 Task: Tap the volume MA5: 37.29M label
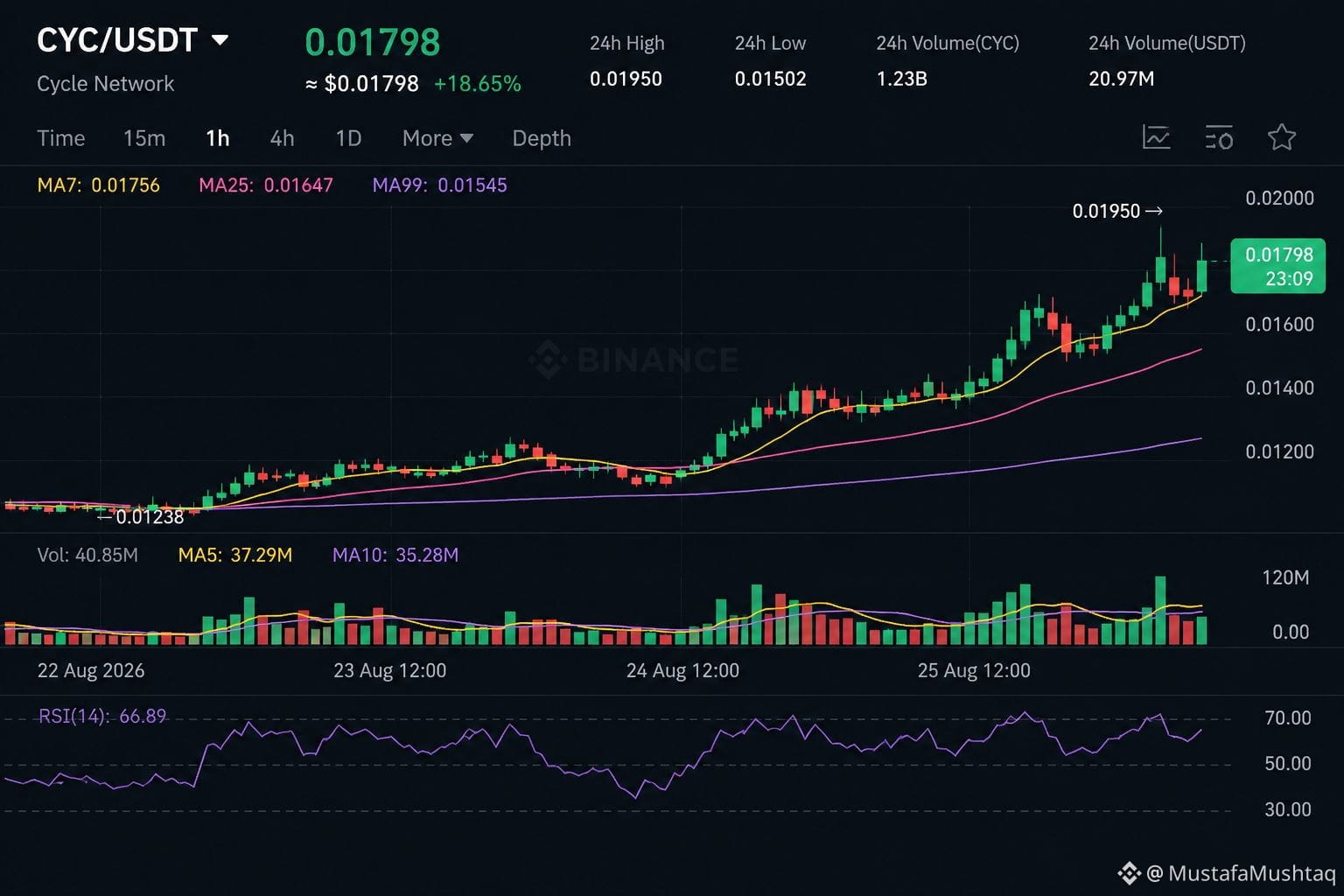tap(235, 555)
